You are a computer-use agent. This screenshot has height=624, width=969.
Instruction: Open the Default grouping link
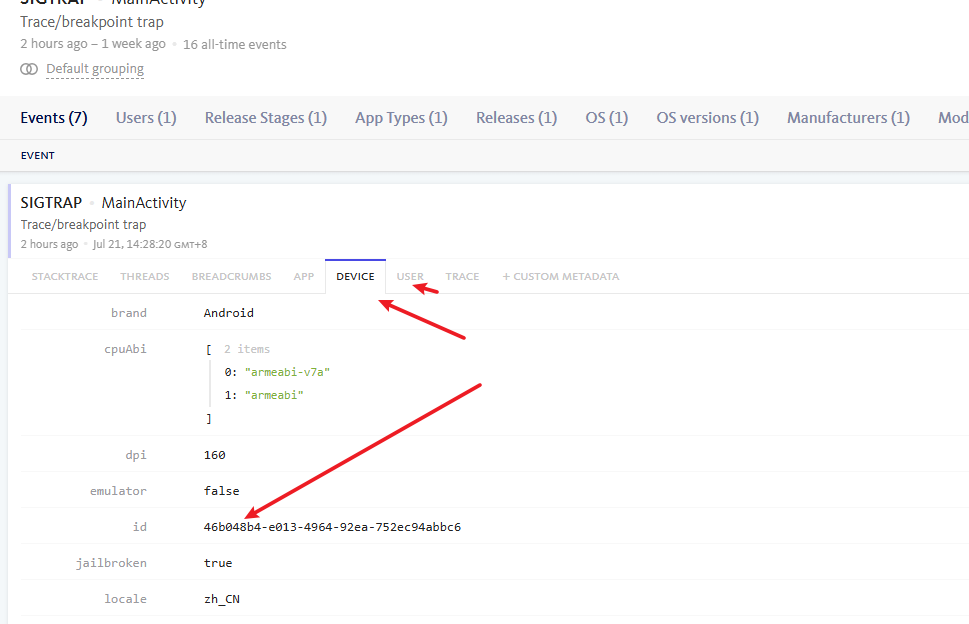point(95,69)
